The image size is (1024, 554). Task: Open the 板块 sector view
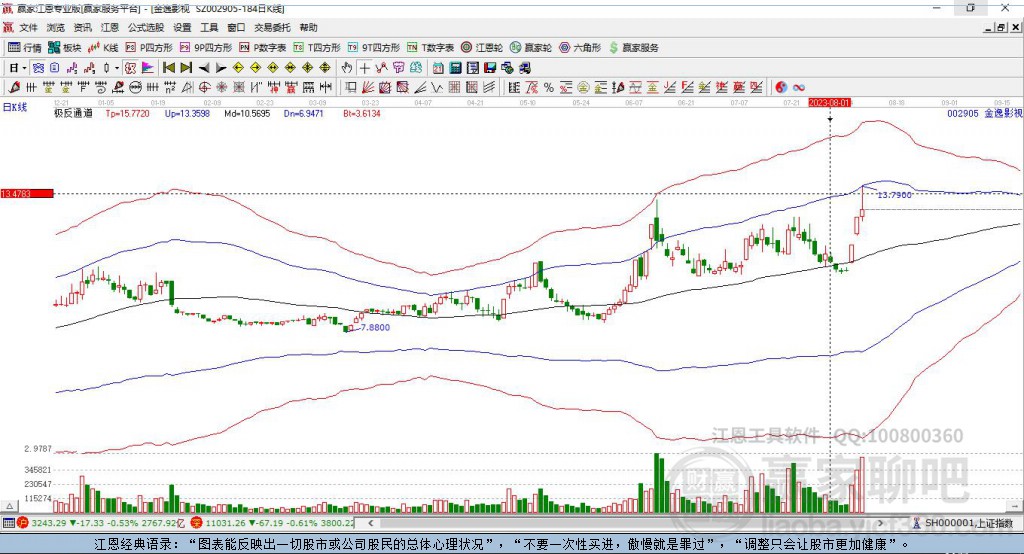click(x=65, y=48)
